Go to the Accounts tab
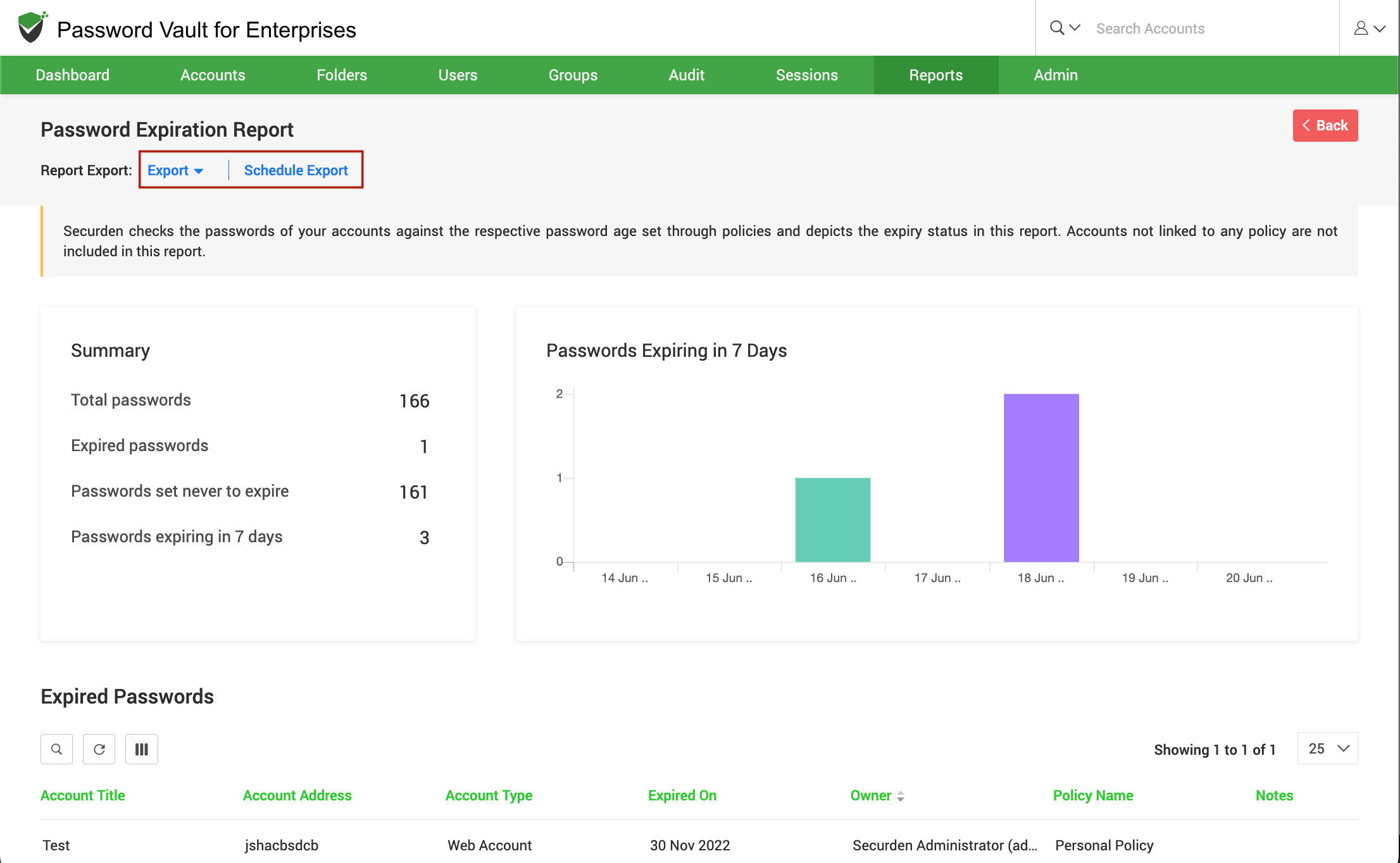This screenshot has height=863, width=1400. (x=213, y=75)
